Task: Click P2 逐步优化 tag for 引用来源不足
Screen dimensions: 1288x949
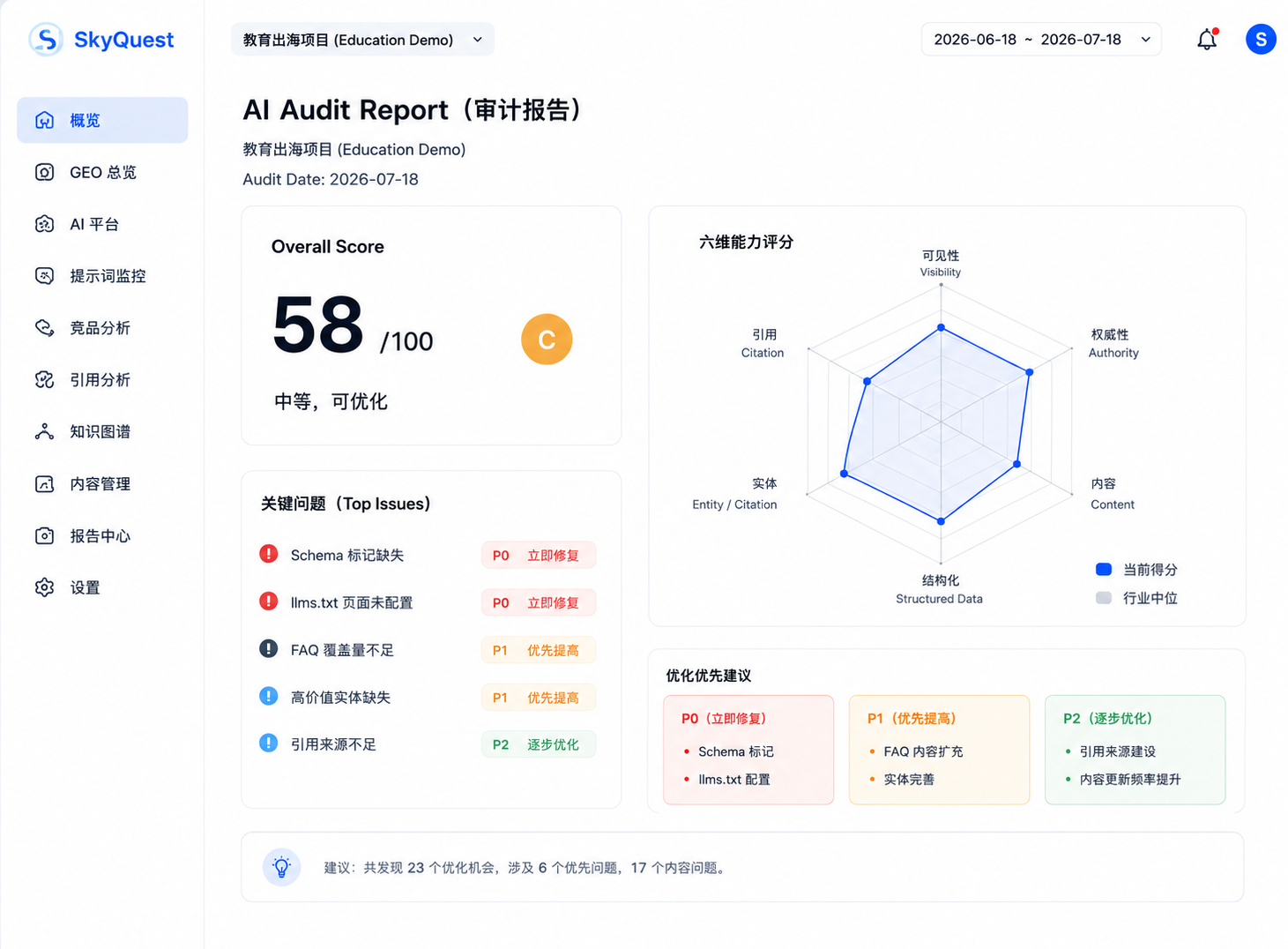Action: [539, 744]
